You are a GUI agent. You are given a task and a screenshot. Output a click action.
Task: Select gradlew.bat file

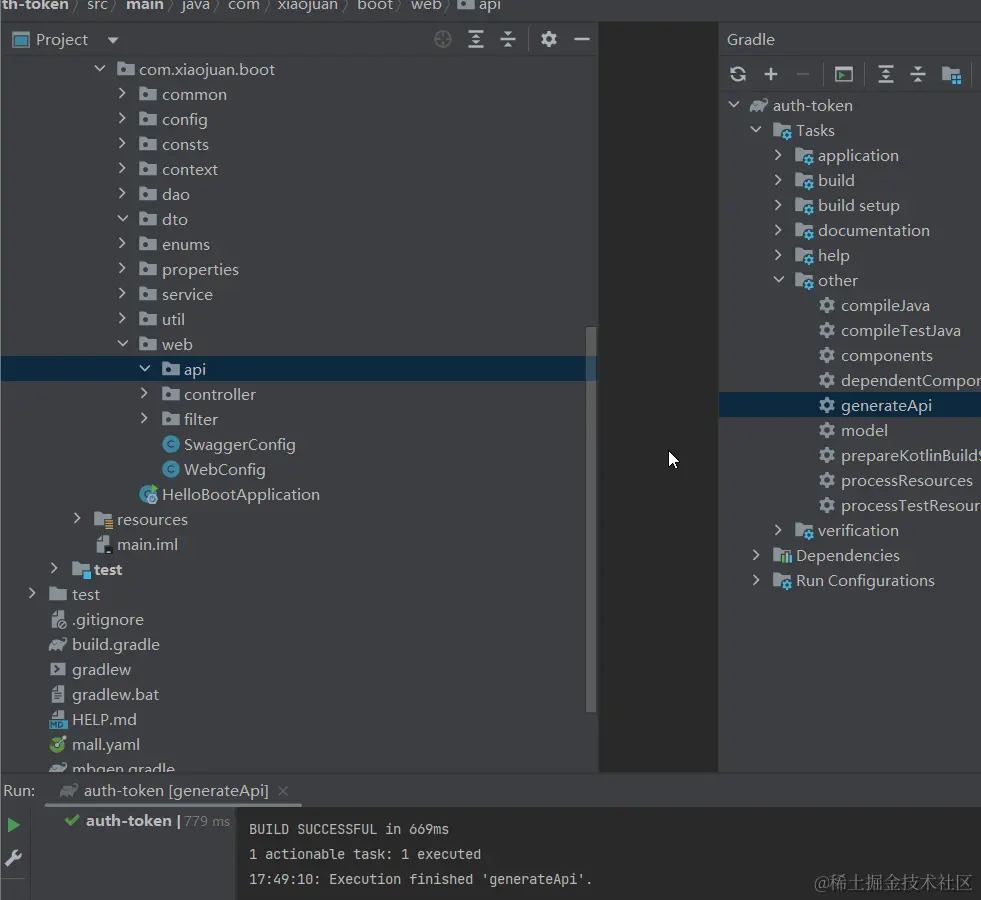pos(104,695)
